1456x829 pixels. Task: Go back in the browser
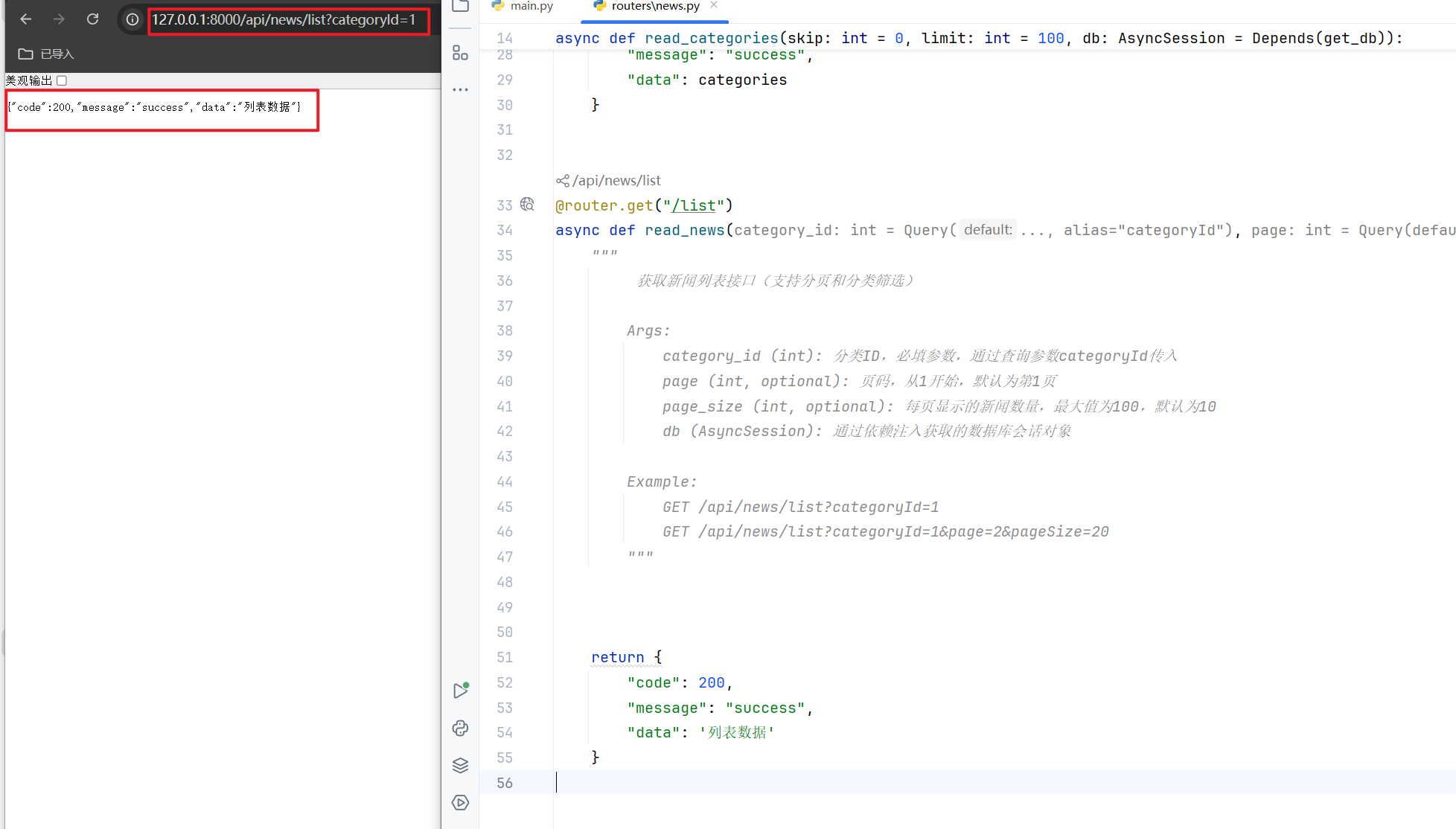click(x=26, y=19)
